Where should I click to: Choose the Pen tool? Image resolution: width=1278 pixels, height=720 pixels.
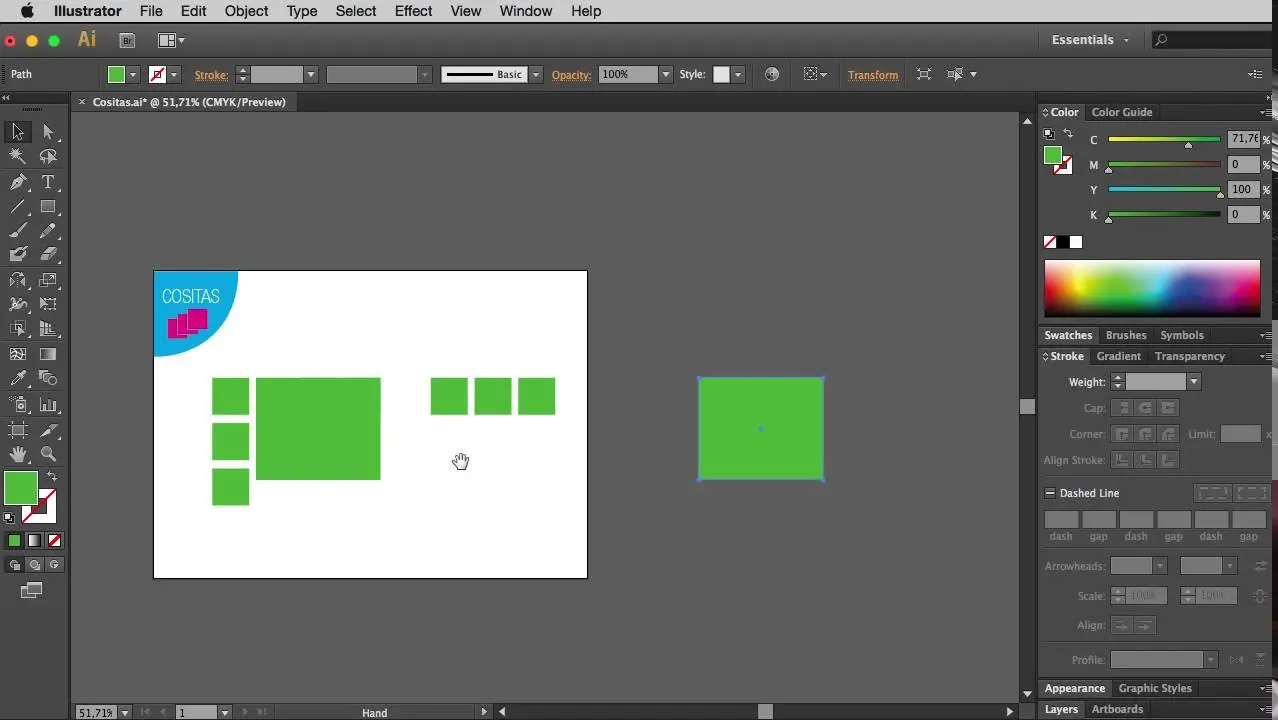tap(17, 182)
